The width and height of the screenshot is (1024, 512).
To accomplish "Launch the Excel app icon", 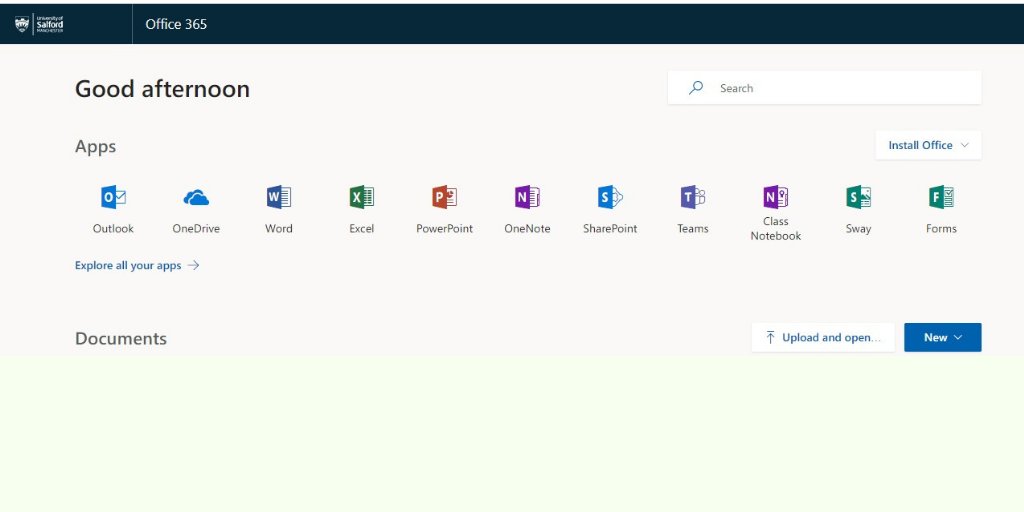I will click(361, 197).
